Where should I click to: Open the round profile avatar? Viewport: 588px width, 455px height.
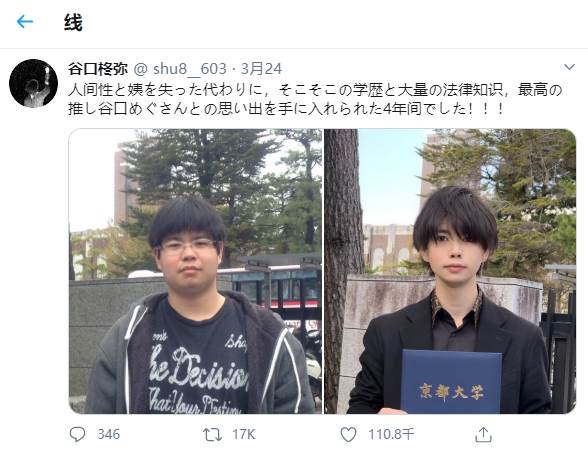tap(33, 83)
